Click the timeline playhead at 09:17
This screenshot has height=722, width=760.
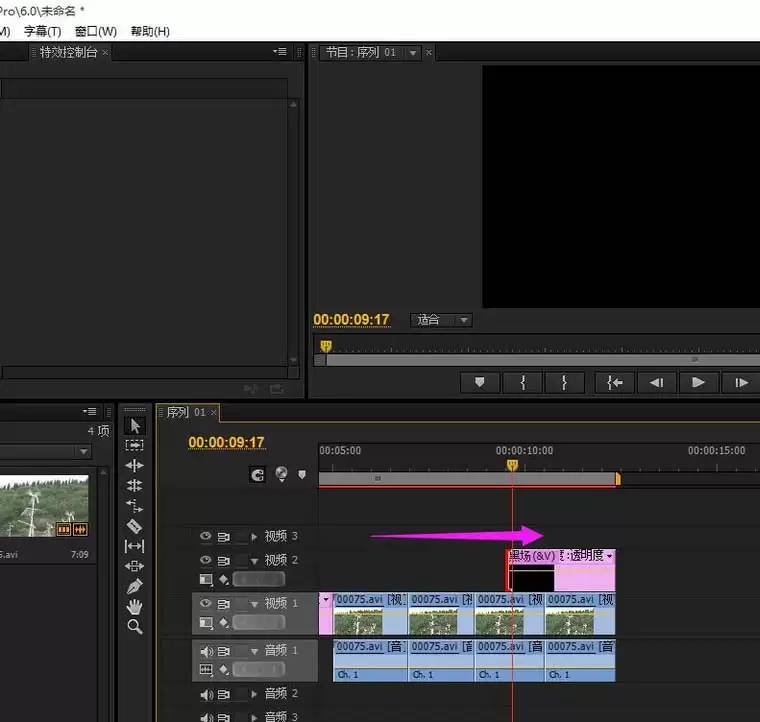512,465
